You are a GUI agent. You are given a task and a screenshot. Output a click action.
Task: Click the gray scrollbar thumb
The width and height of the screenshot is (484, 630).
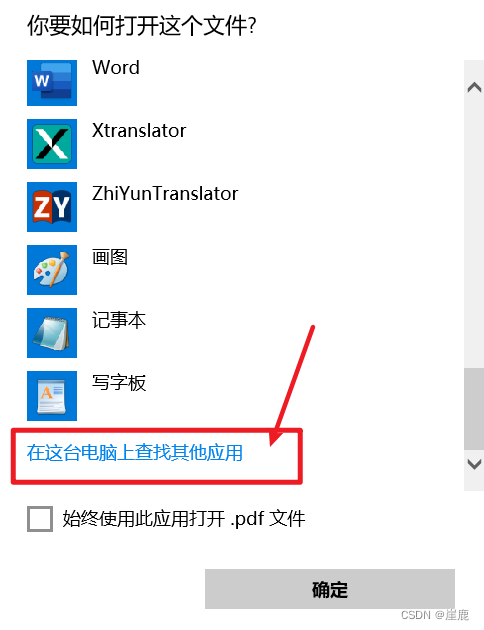point(474,409)
